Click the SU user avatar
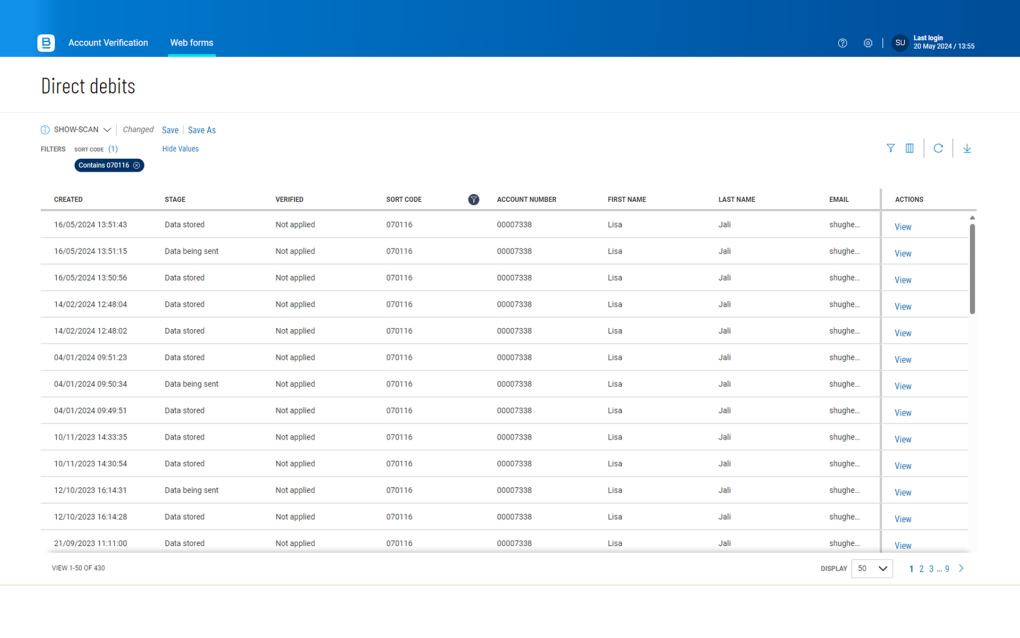1020x638 pixels. [900, 43]
